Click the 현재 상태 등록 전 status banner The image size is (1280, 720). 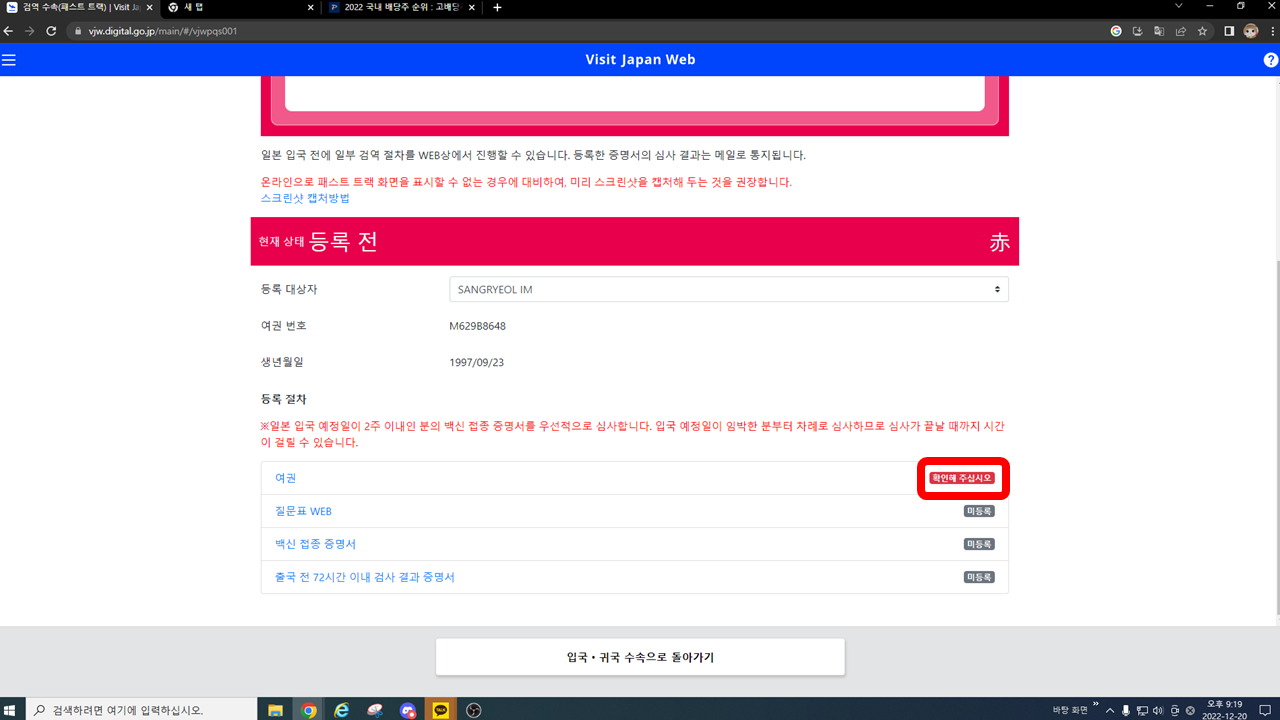point(634,241)
